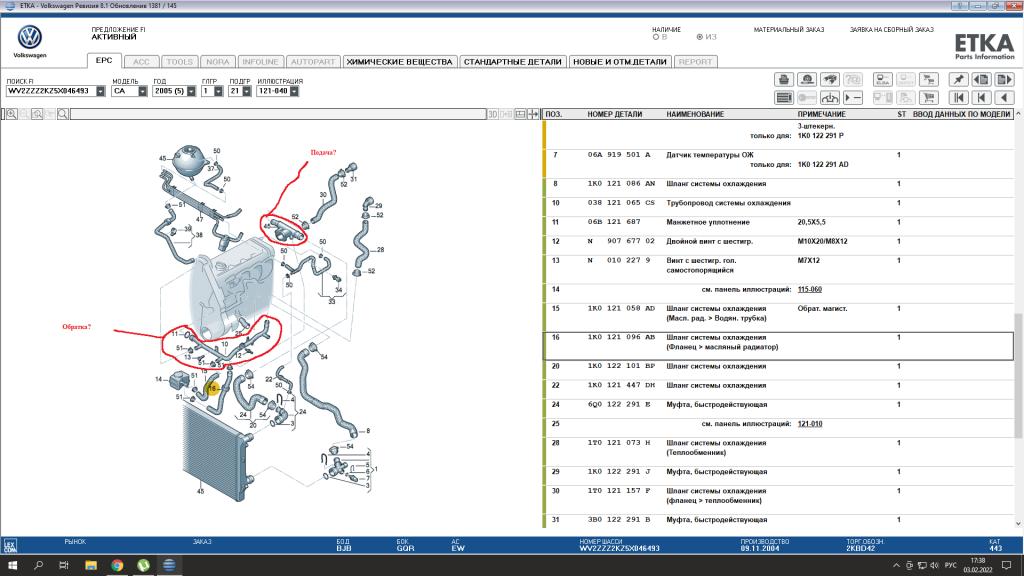Image resolution: width=1024 pixels, height=576 pixels.
Task: Click the 3D view button above the illustration
Action: click(493, 114)
